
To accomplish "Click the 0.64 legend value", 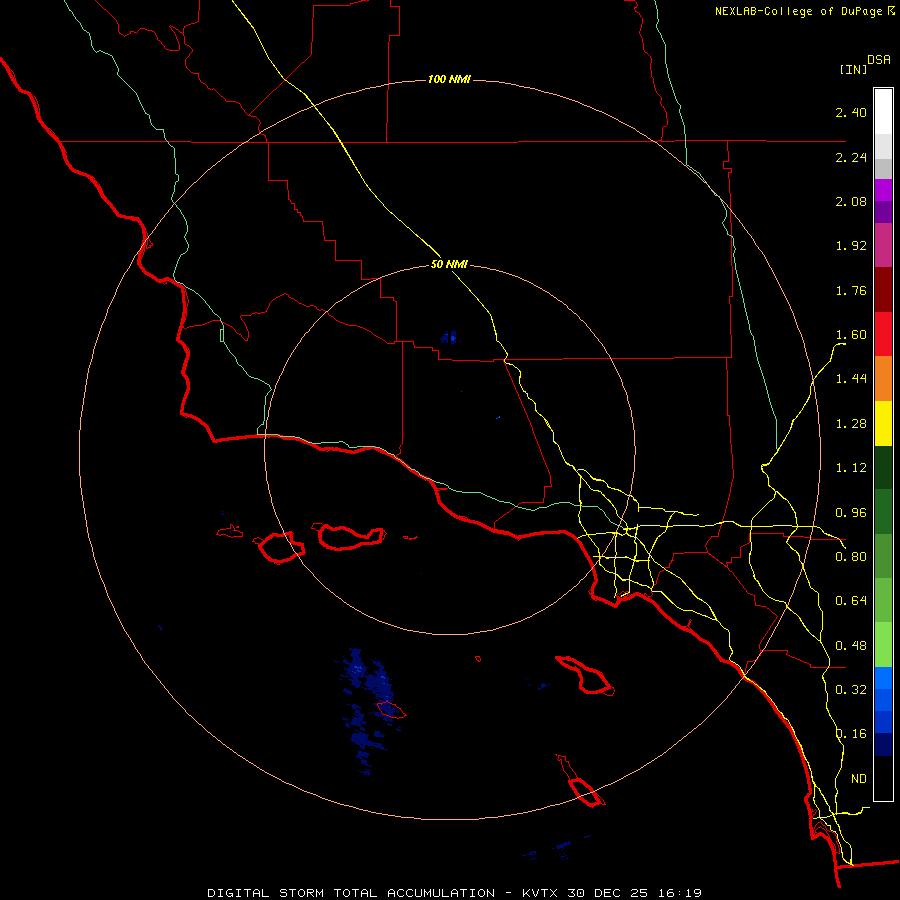I will [x=851, y=601].
